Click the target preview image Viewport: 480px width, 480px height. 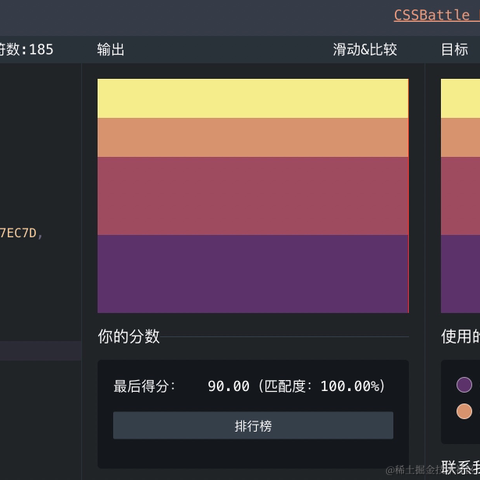460,196
